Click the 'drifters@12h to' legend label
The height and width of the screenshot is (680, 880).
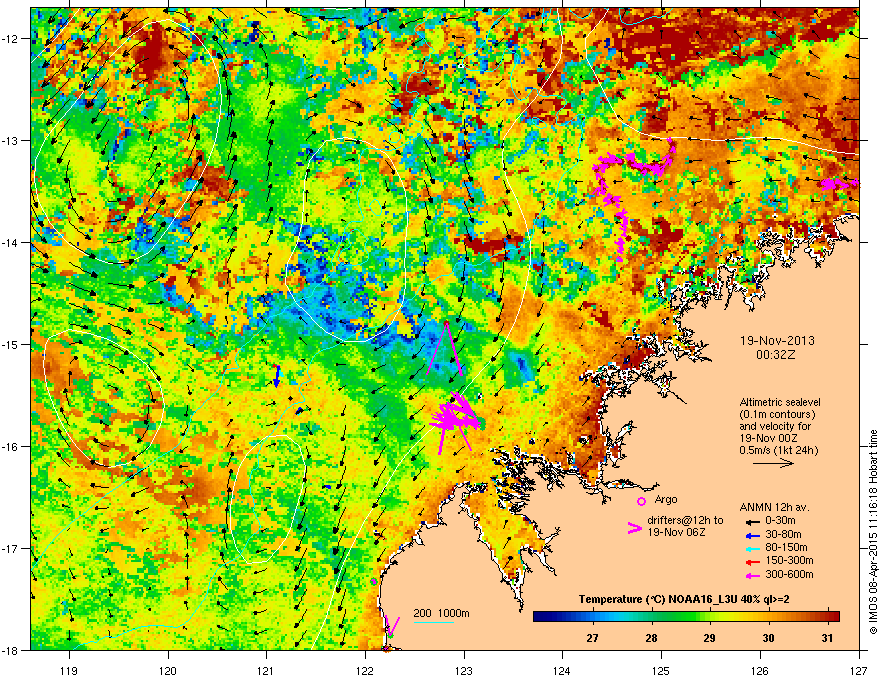point(685,521)
